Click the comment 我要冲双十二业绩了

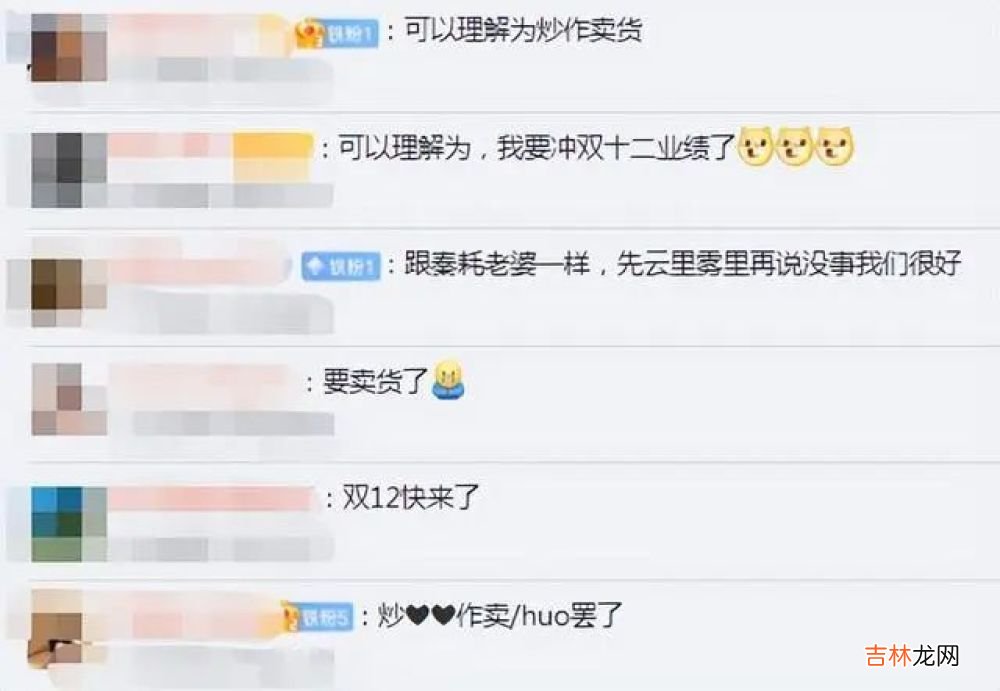617,147
